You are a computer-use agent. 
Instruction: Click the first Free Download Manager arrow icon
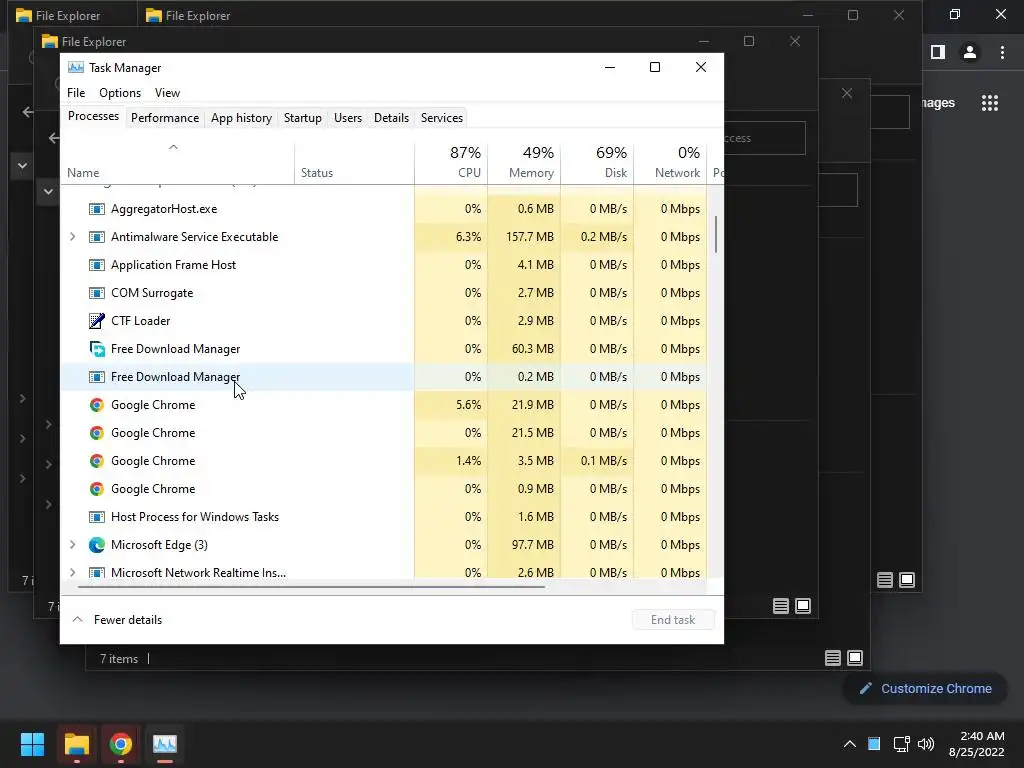tap(97, 349)
